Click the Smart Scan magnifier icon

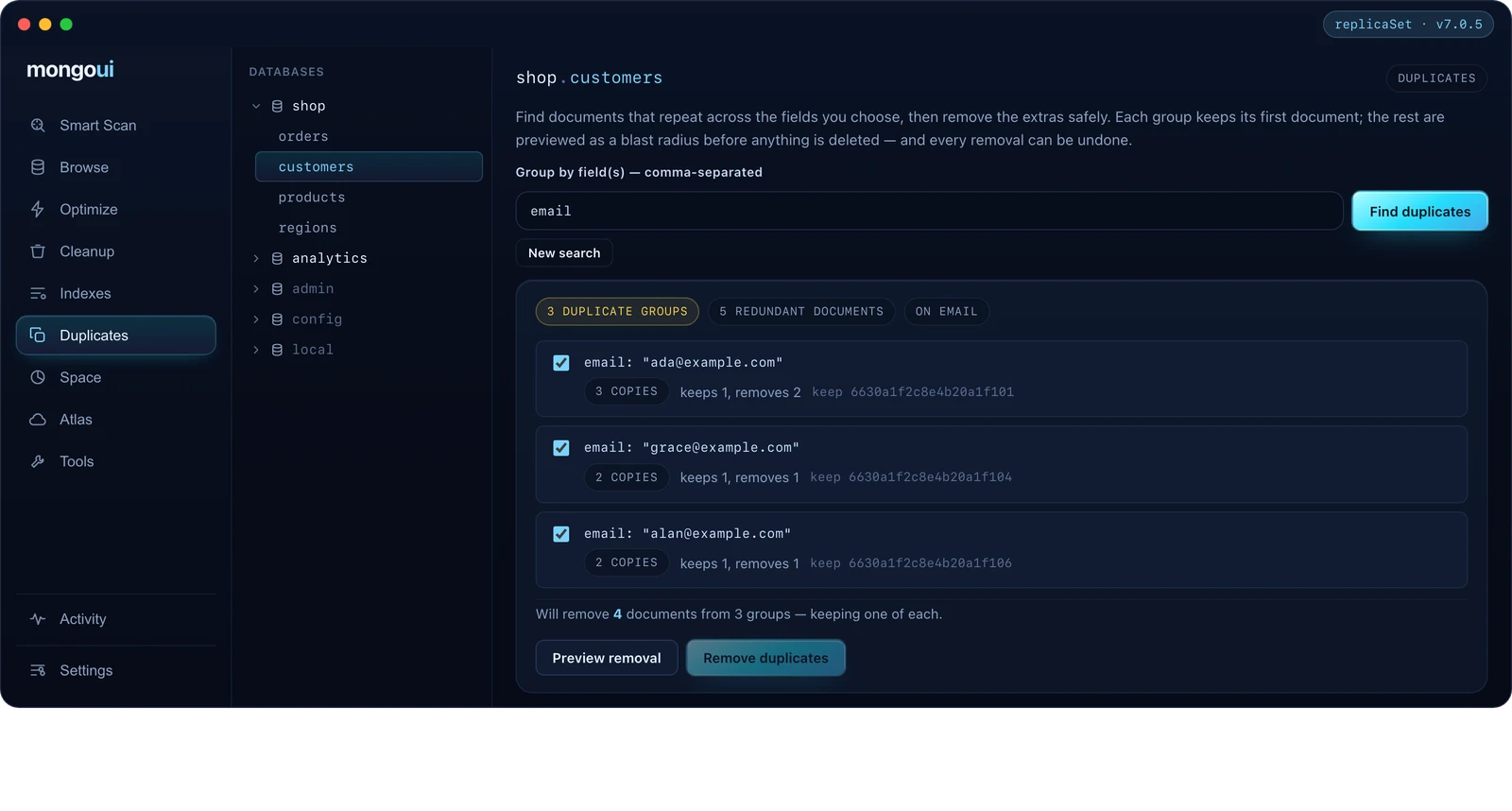point(38,125)
